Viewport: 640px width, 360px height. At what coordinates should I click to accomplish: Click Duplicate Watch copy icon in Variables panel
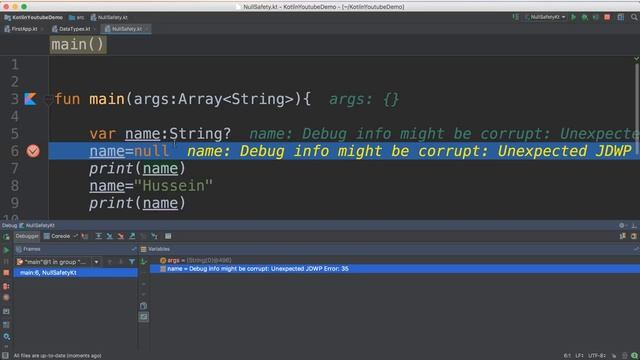(x=144, y=306)
